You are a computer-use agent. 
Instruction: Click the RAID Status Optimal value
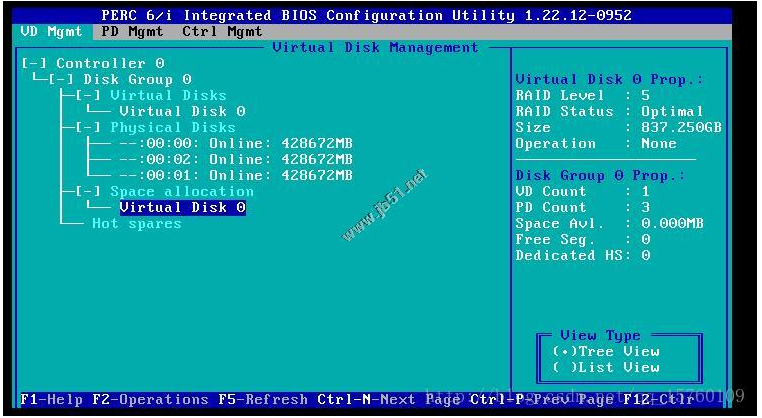point(672,112)
